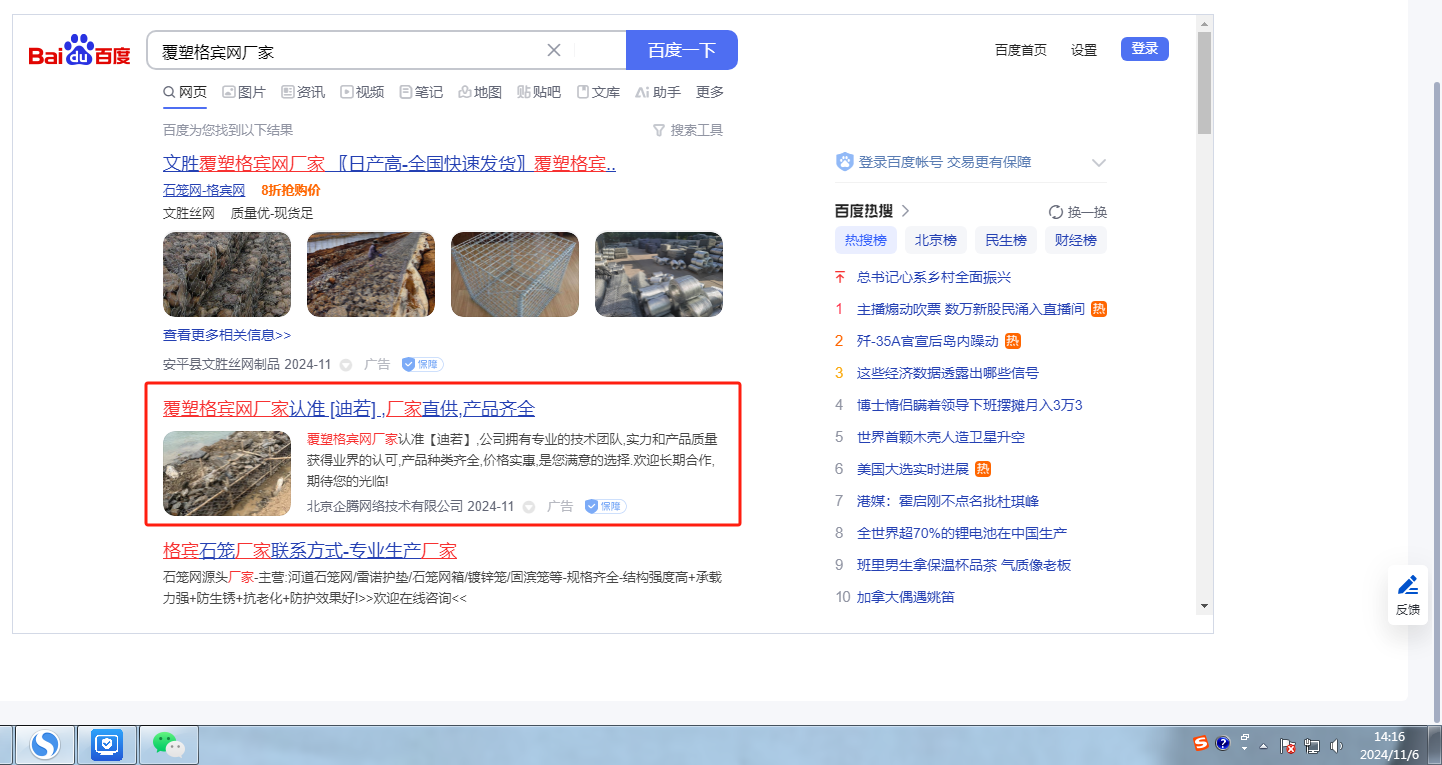Image resolution: width=1442 pixels, height=765 pixels.
Task: Open hot search 这些经济数据透露出哪些信号
Action: (x=948, y=373)
